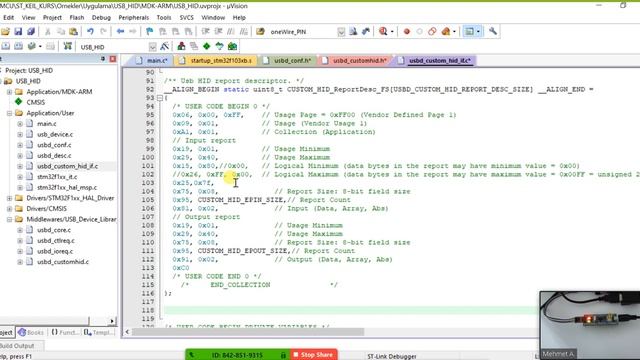This screenshot has height=360, width=640.
Task: Select usbd_desc.c in project tree
Action: (x=54, y=156)
